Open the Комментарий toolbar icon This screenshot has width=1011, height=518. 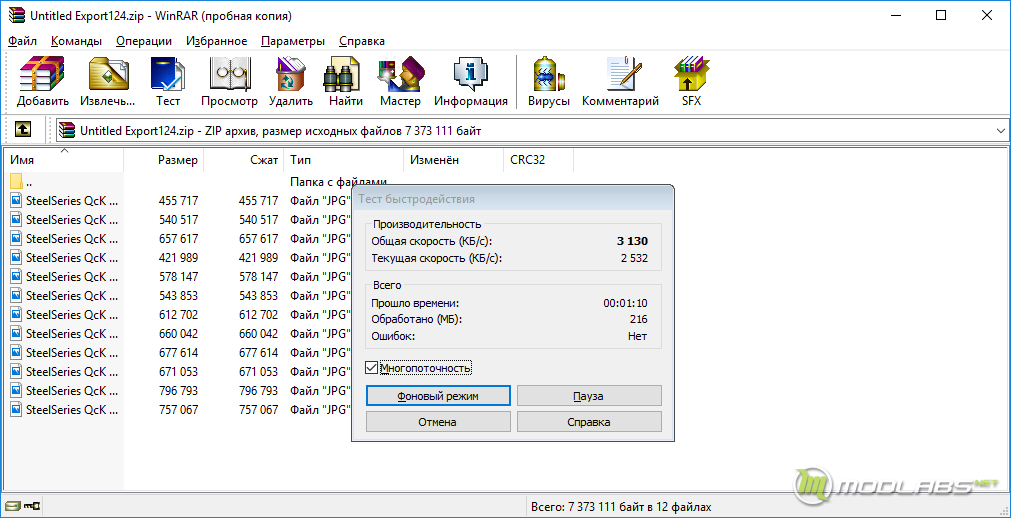tap(620, 81)
